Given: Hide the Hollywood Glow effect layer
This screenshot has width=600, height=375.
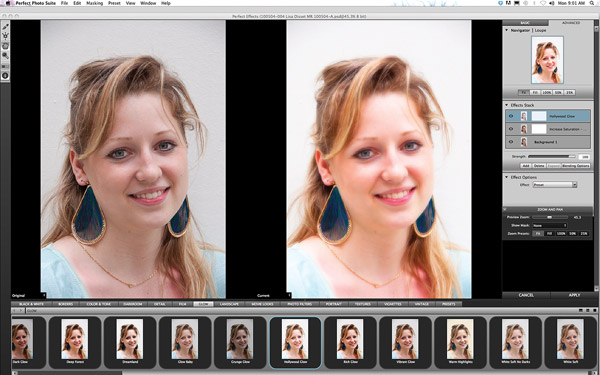Looking at the screenshot, I should [x=511, y=116].
